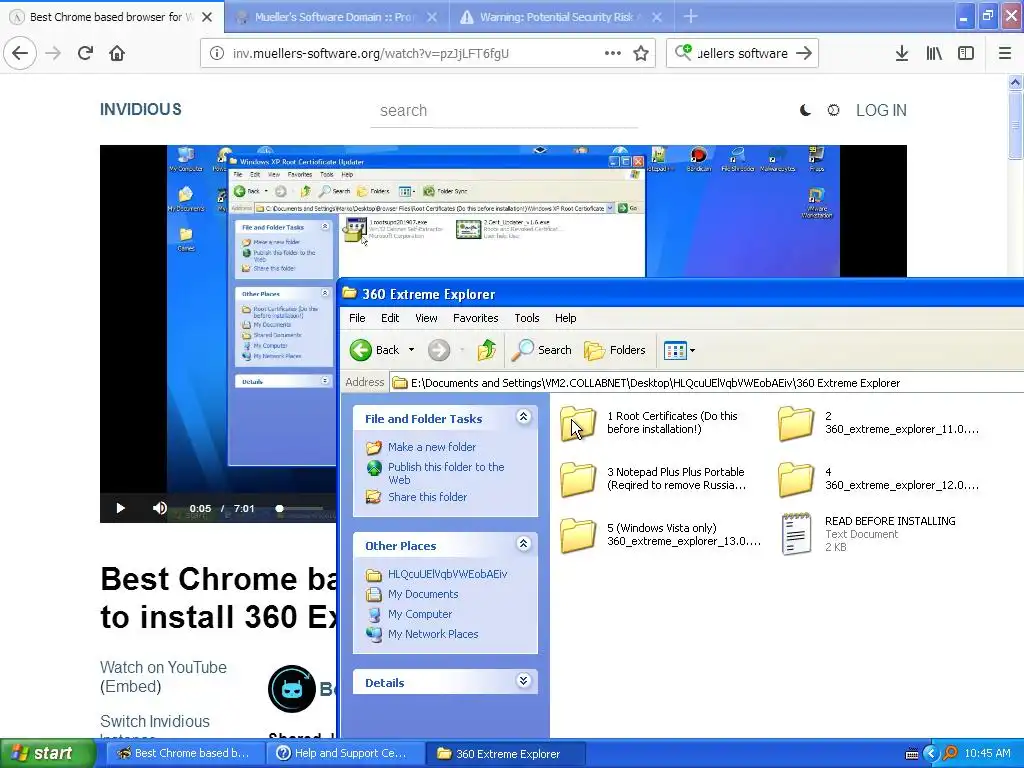Open the Views dropdown button
Viewport: 1024px width, 768px height.
click(679, 350)
